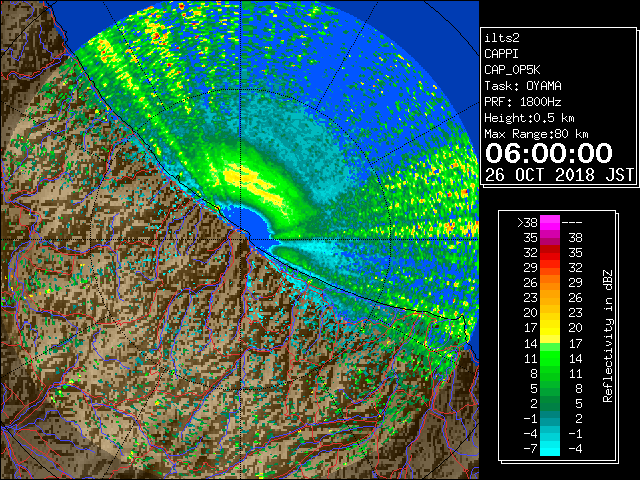The height and width of the screenshot is (480, 640).
Task: Click the '-7' legend lower value
Action: (530, 448)
